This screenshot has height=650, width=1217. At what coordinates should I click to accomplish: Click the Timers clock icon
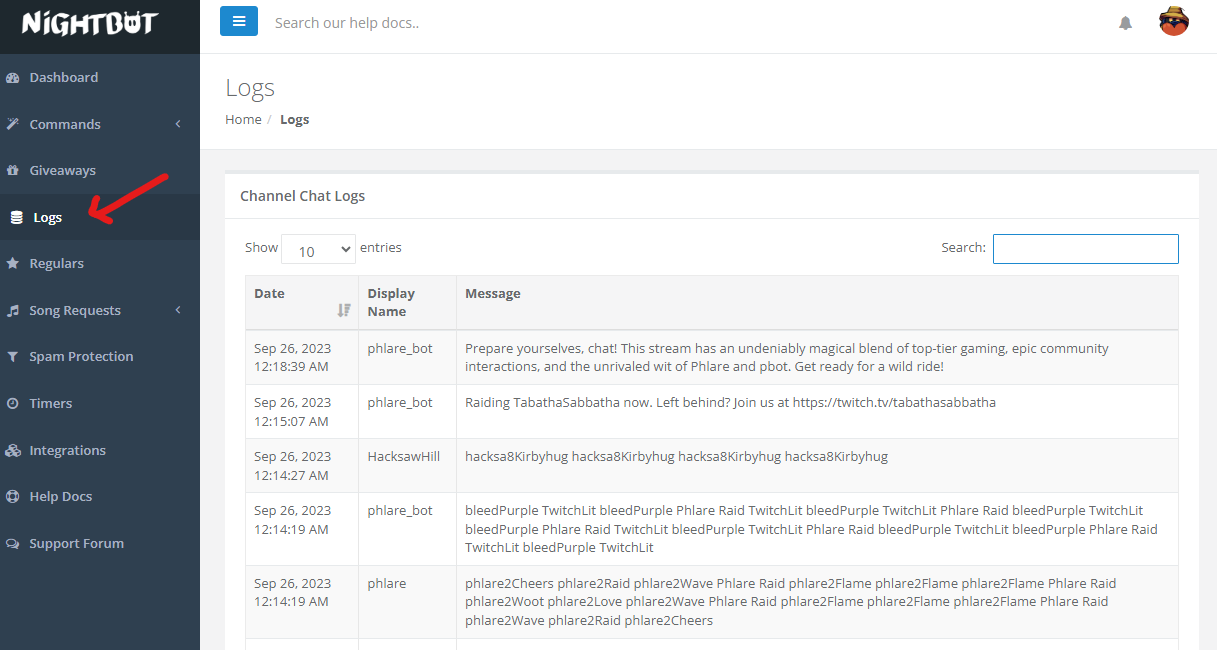13,403
